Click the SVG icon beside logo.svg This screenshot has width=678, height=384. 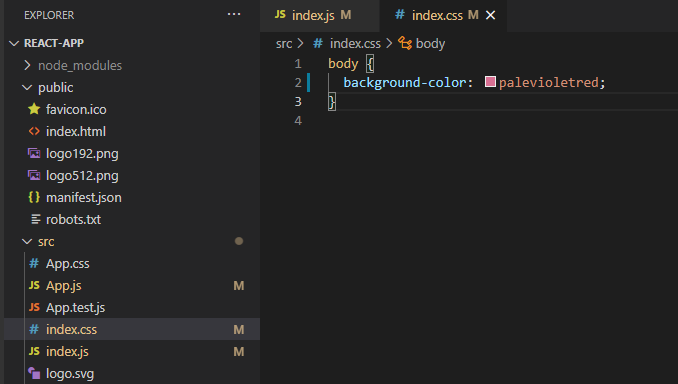34,373
